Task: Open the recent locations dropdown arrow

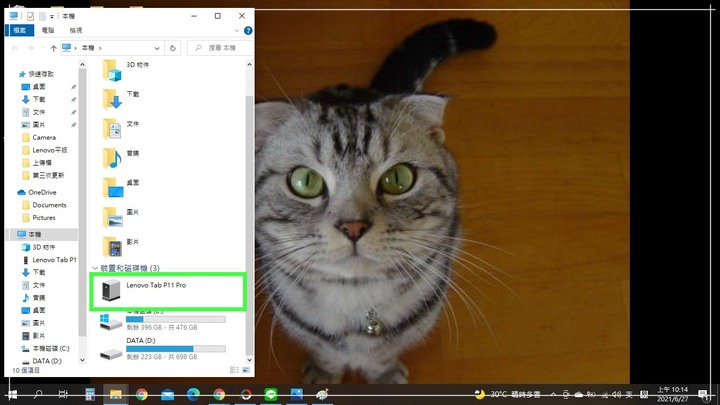Action: [43, 48]
